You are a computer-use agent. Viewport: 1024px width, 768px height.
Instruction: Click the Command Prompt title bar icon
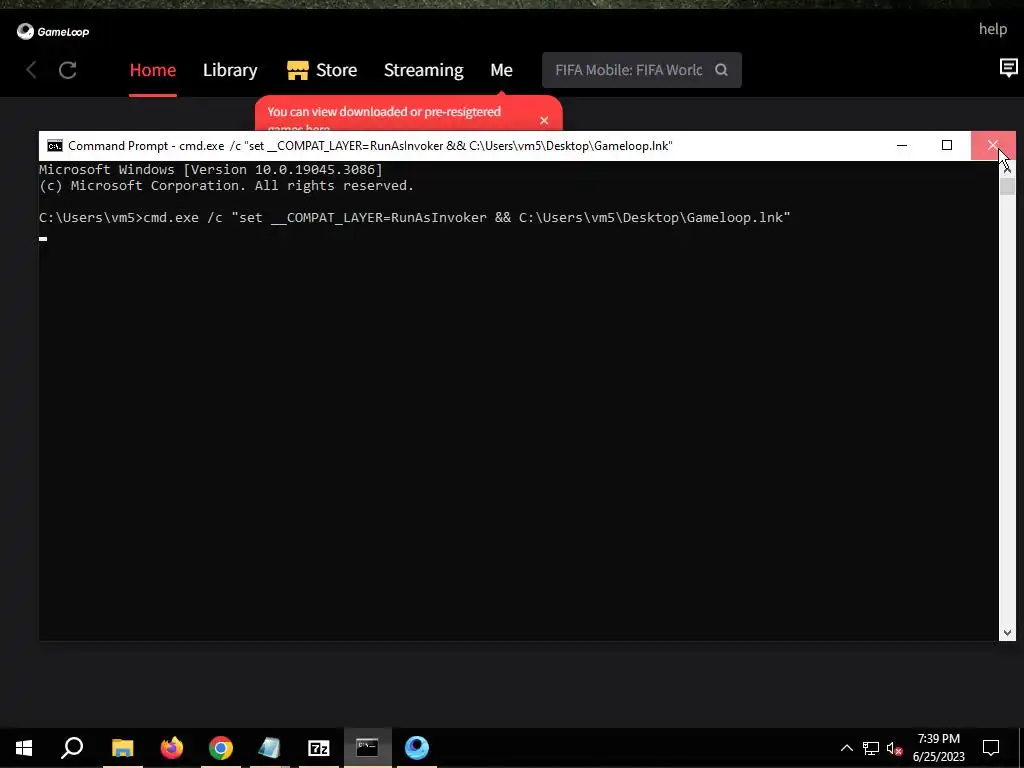[55, 146]
